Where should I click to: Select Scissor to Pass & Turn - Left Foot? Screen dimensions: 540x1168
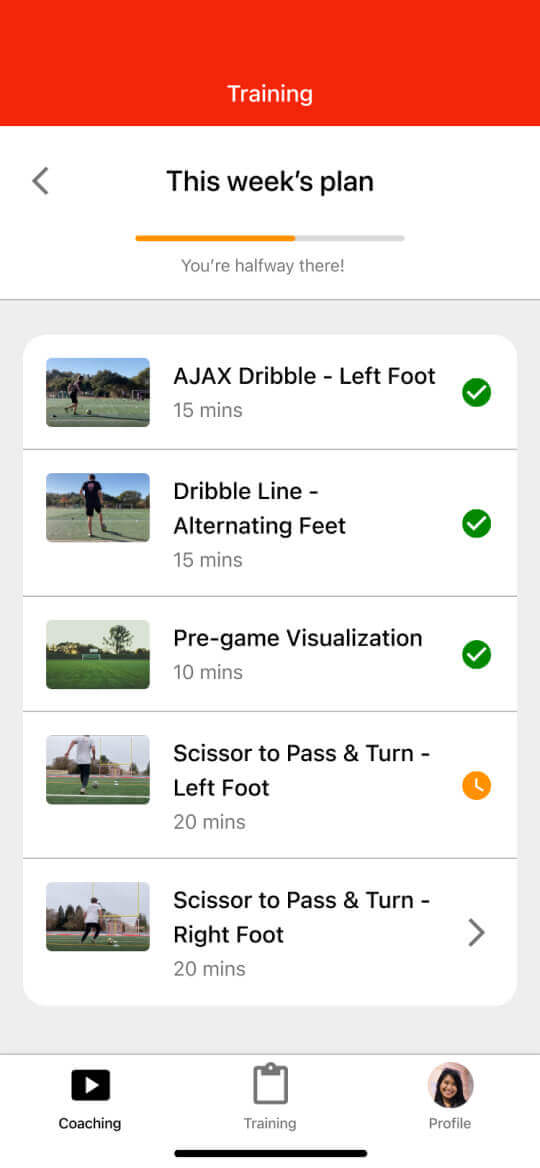(x=302, y=770)
